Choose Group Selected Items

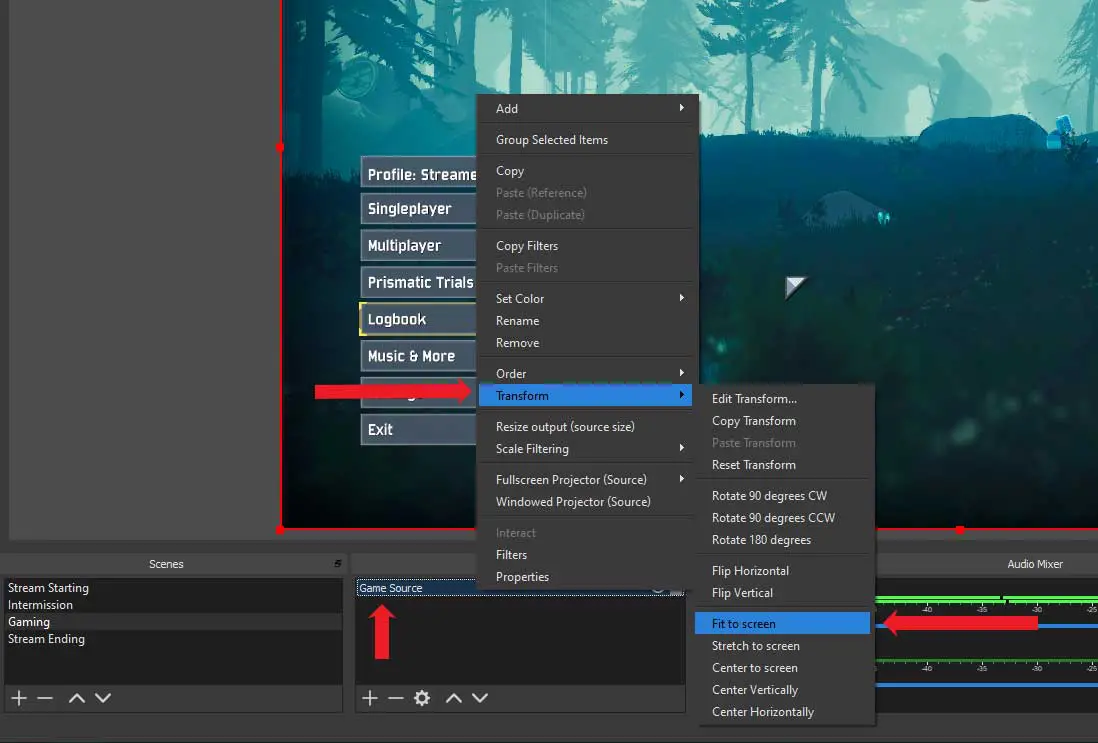(x=587, y=140)
